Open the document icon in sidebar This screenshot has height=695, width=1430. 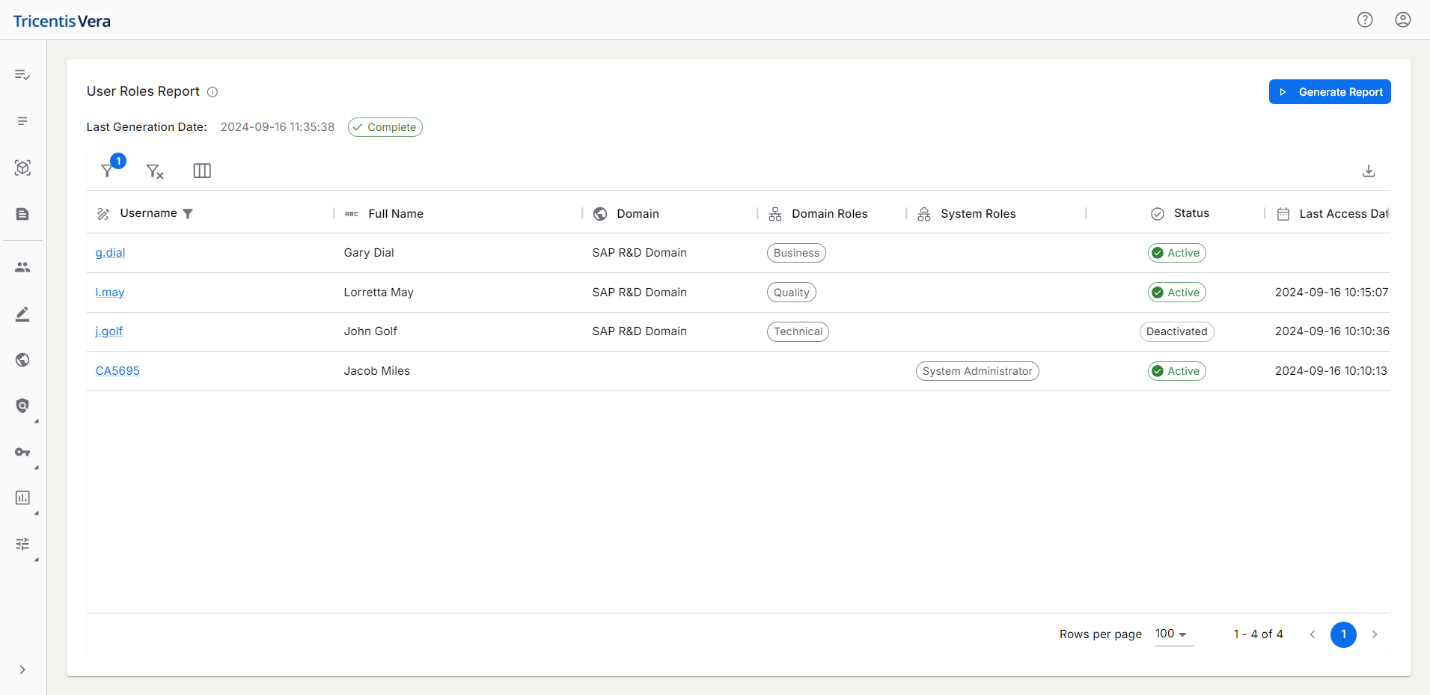(22, 214)
